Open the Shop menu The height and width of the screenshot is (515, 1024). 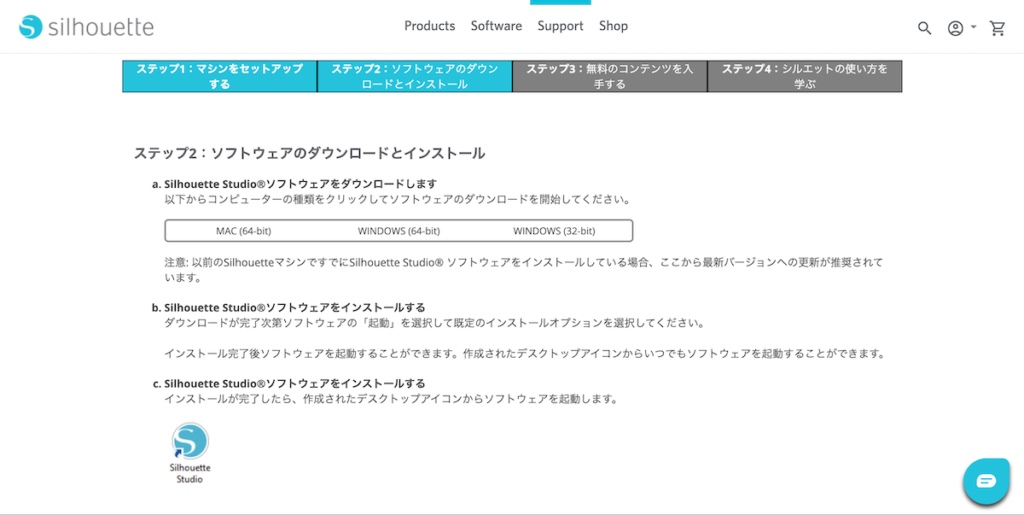[613, 26]
